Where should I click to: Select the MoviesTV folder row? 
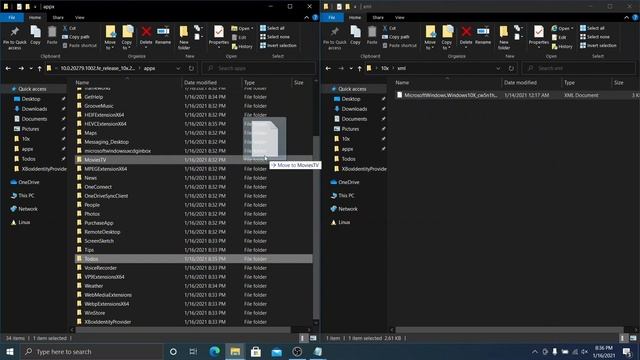pos(193,160)
